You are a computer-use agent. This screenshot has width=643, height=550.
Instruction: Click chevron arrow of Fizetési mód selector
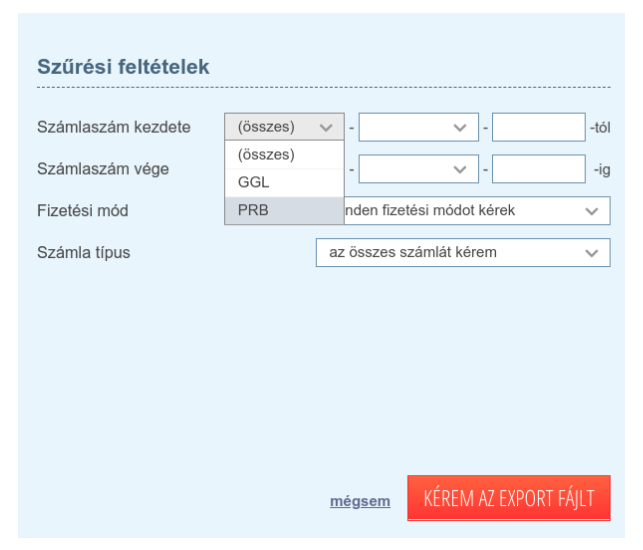[591, 211]
